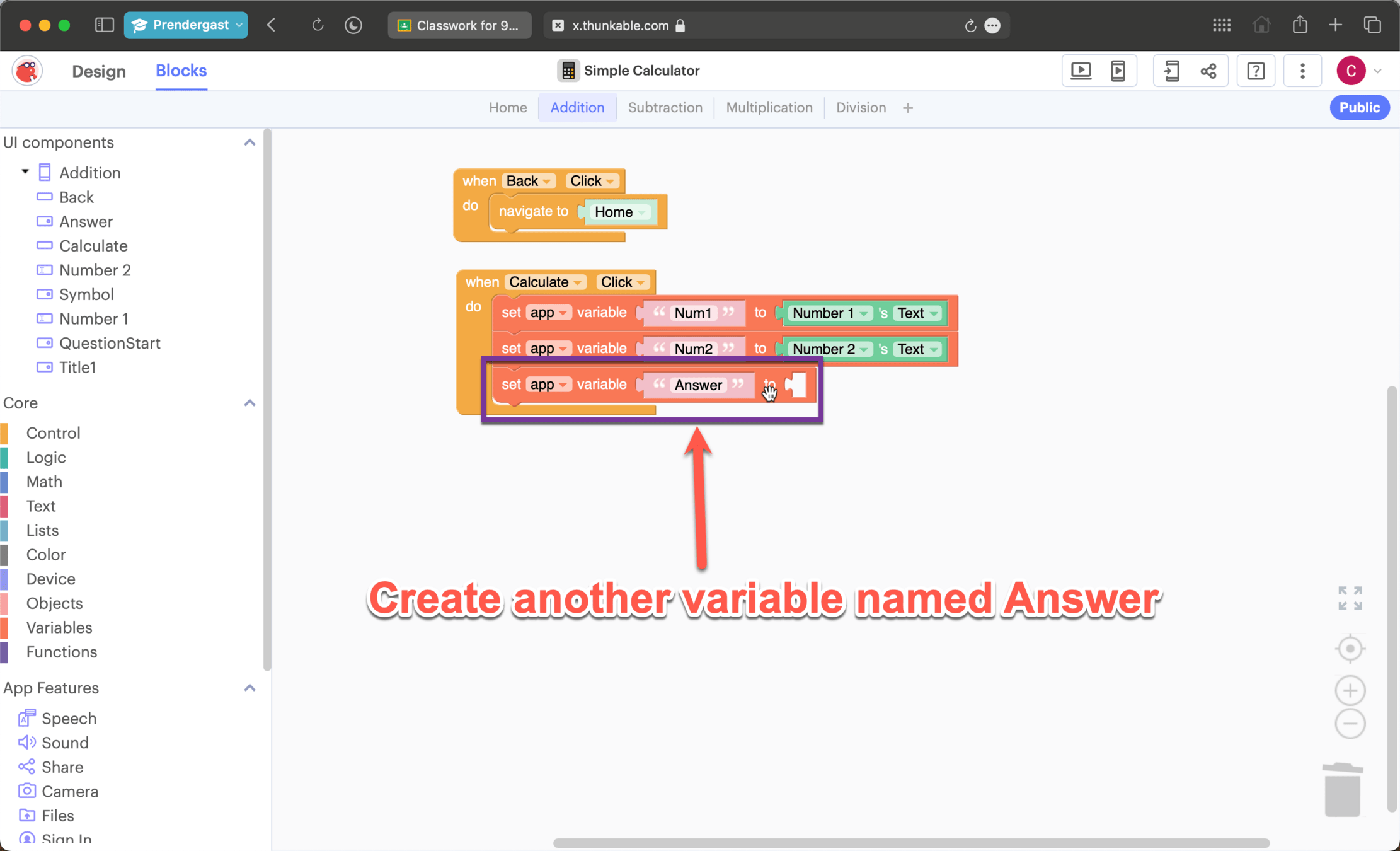This screenshot has width=1400, height=851.
Task: Toggle the Public project visibility button
Action: tap(1359, 108)
